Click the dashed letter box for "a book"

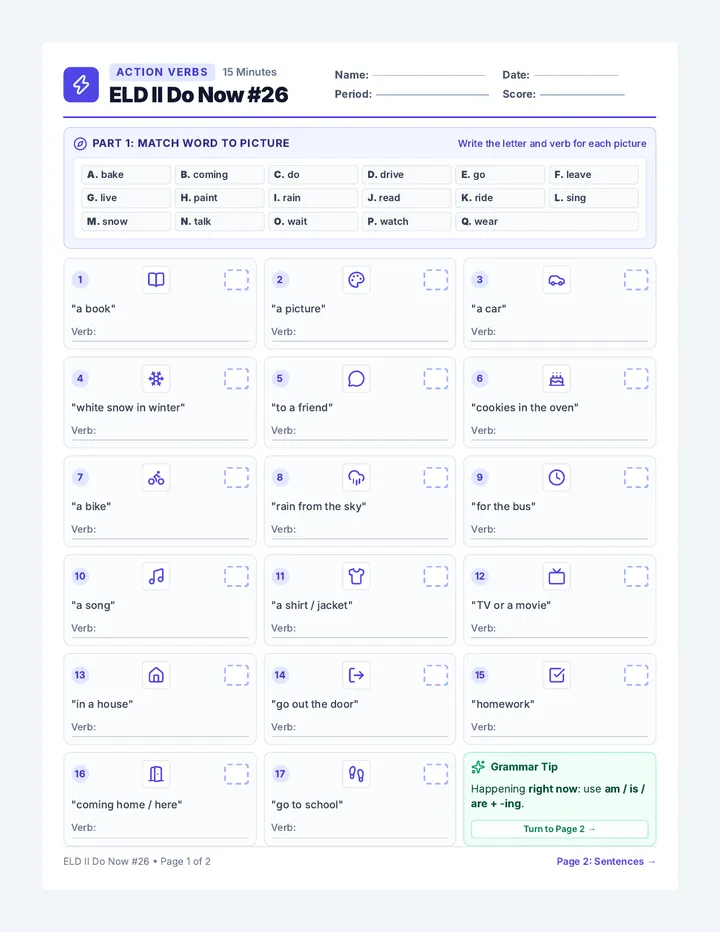236,279
